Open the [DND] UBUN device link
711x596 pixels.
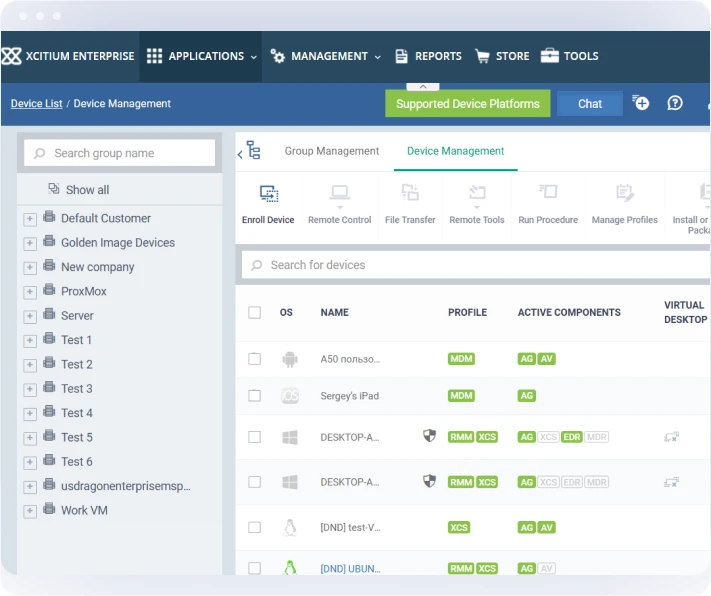[350, 569]
